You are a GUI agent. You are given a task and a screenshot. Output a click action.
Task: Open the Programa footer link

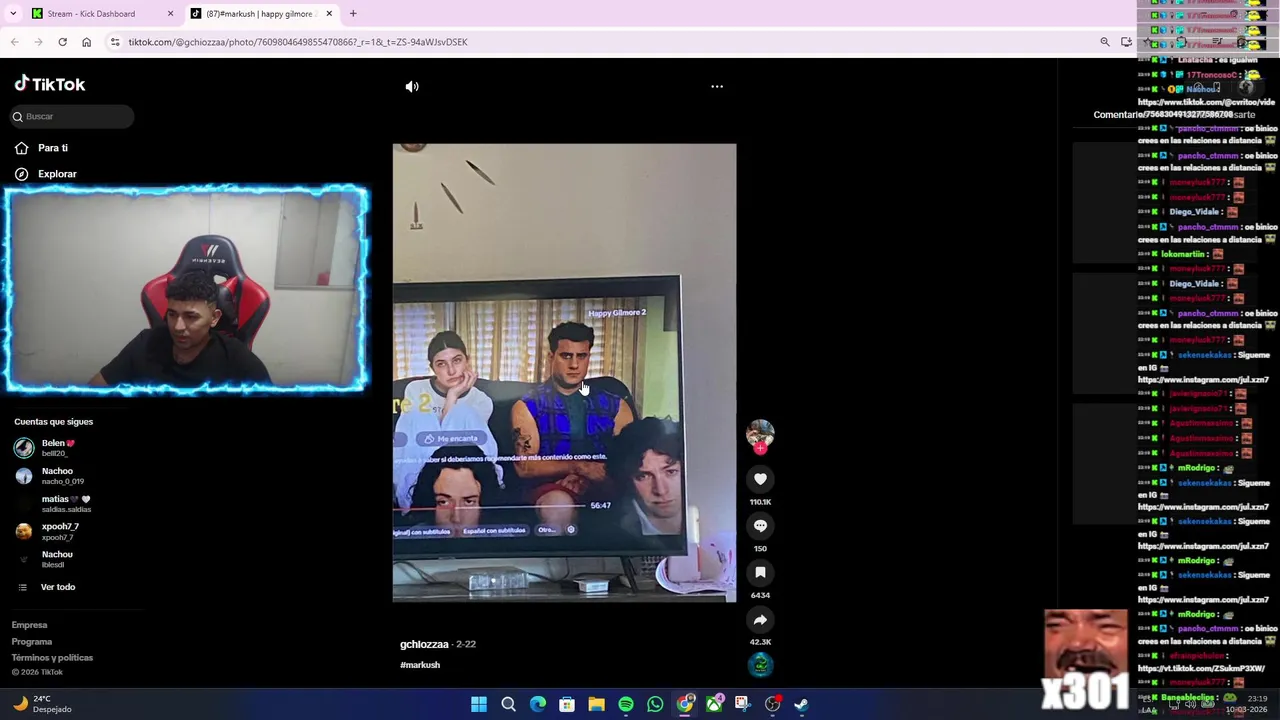[x=32, y=641]
